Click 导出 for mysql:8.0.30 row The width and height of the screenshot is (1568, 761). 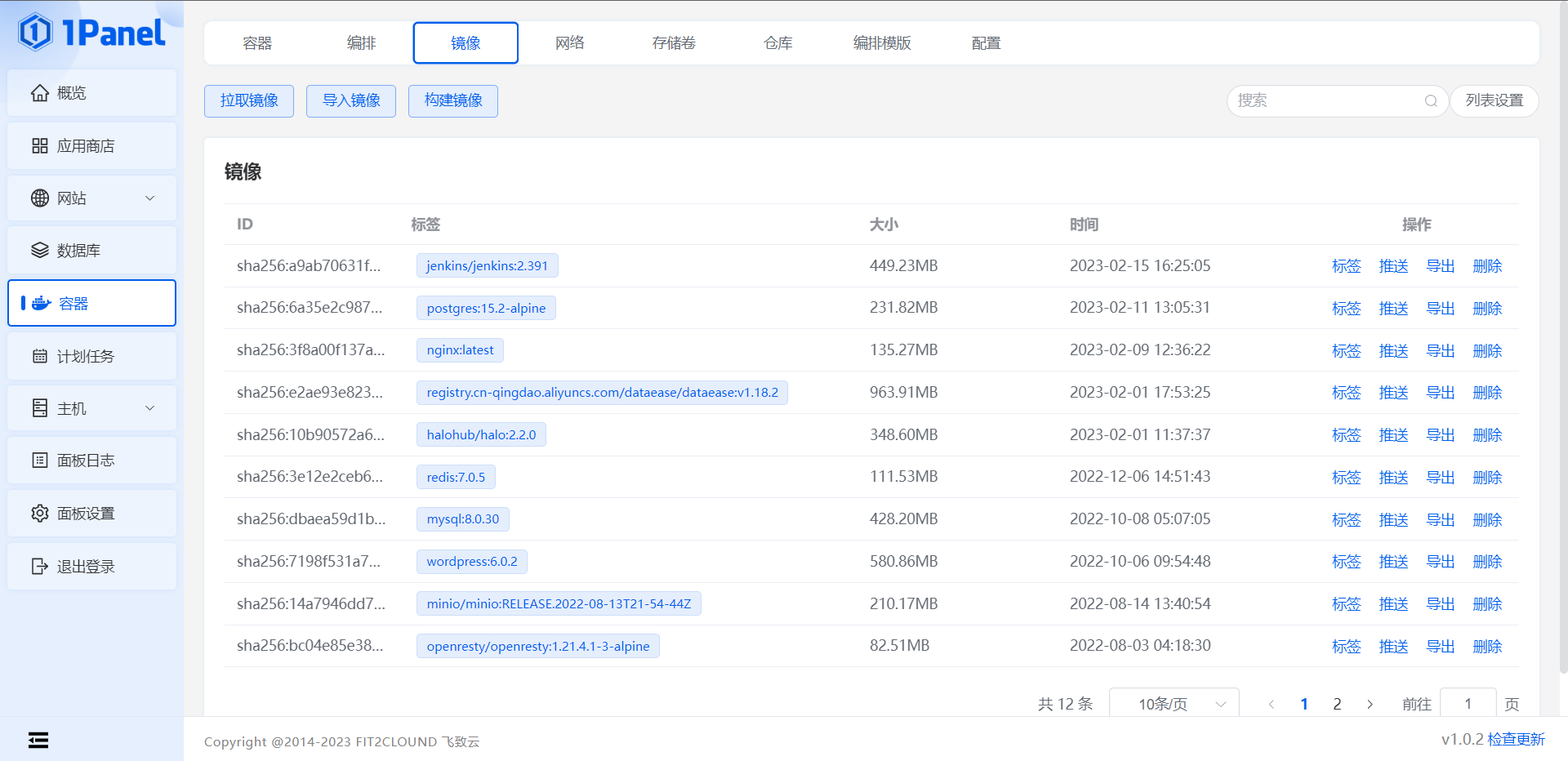coord(1441,520)
